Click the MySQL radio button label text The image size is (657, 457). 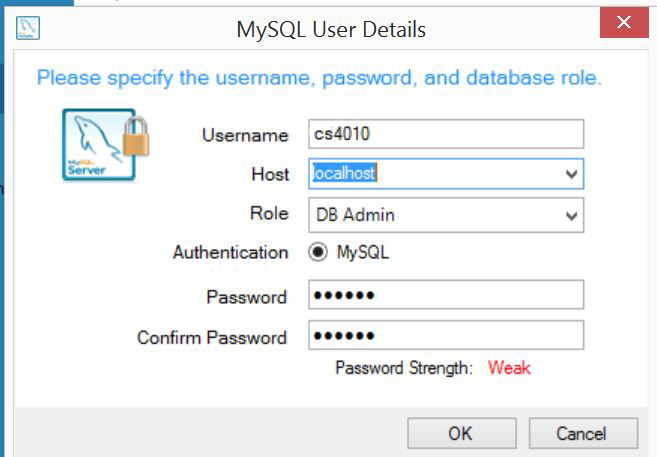point(363,252)
